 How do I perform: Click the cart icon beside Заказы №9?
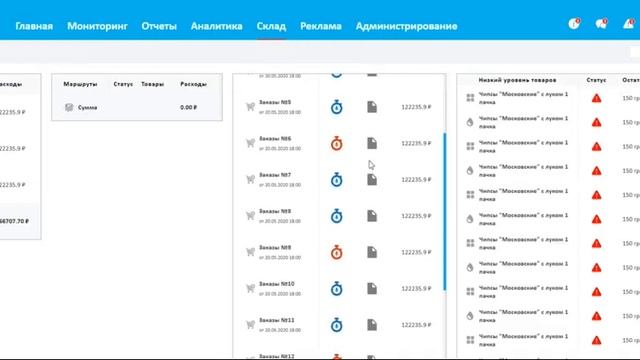(250, 252)
